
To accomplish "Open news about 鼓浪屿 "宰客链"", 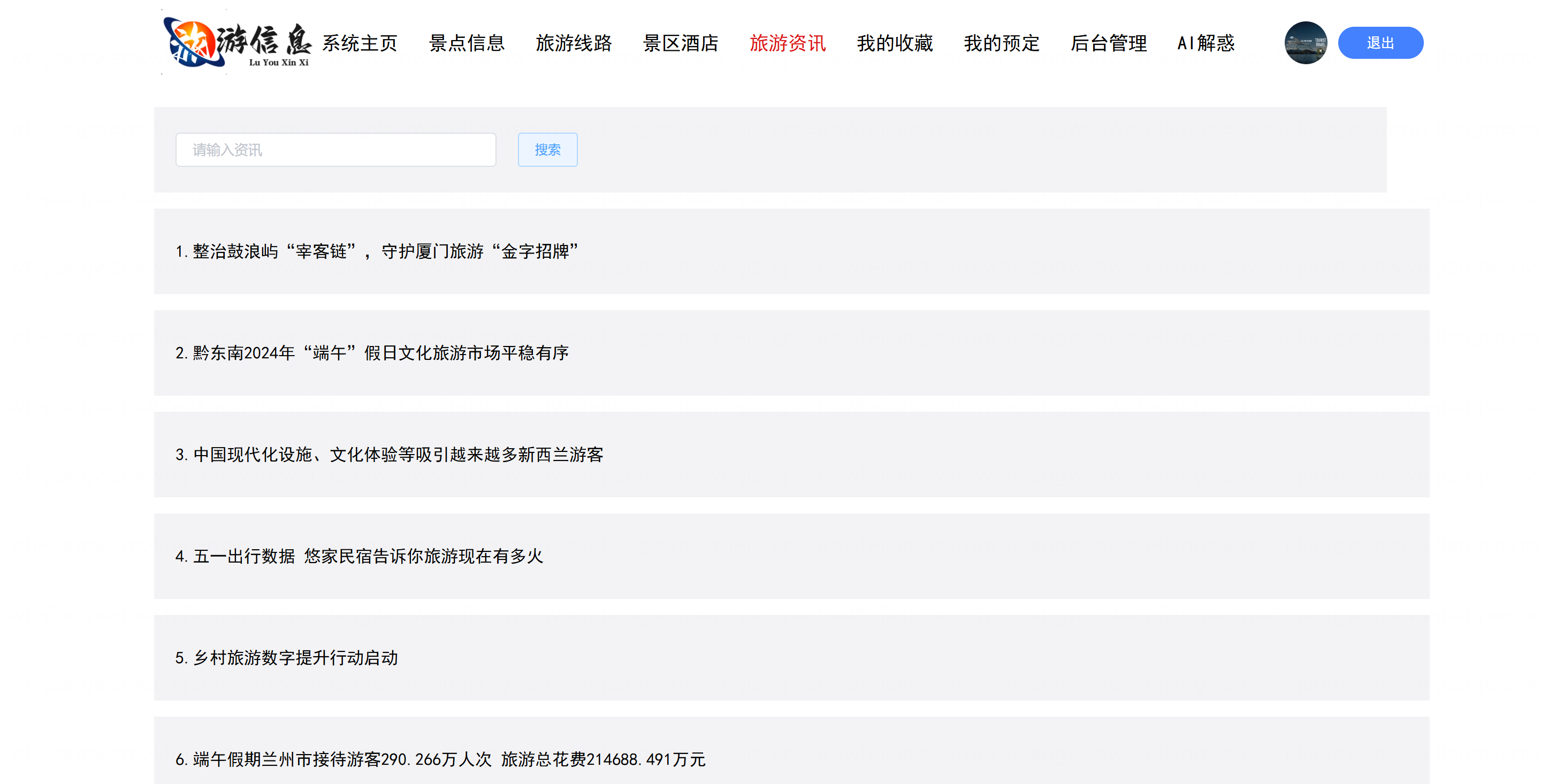I will (x=377, y=251).
